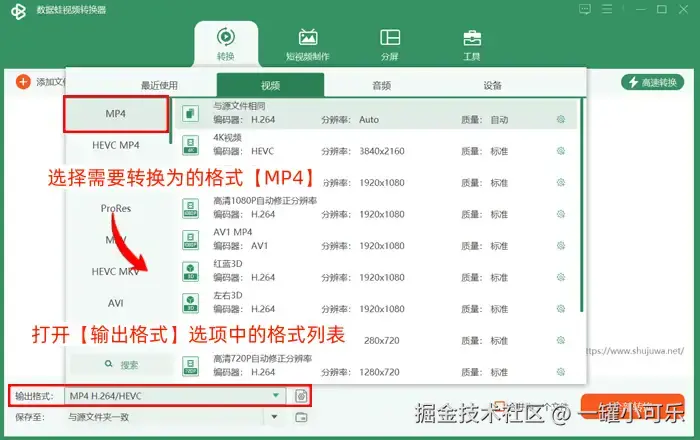Click the 左右3D preset icon
This screenshot has width=700, height=440.
pyautogui.click(x=191, y=303)
